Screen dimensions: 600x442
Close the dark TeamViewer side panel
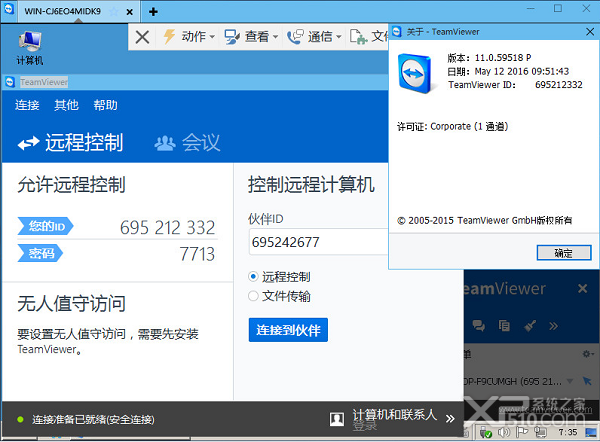click(x=582, y=289)
